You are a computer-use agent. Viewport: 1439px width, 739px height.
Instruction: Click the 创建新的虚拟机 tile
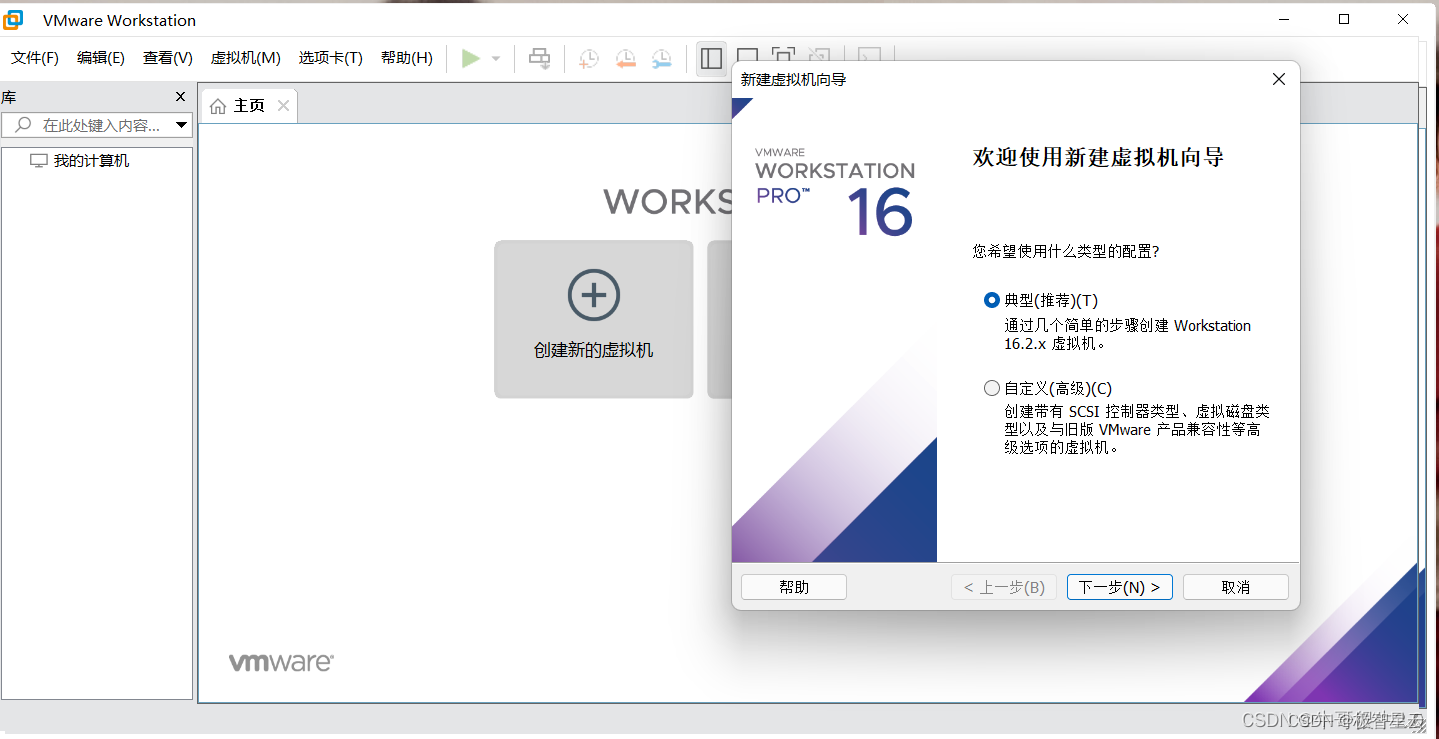tap(594, 319)
